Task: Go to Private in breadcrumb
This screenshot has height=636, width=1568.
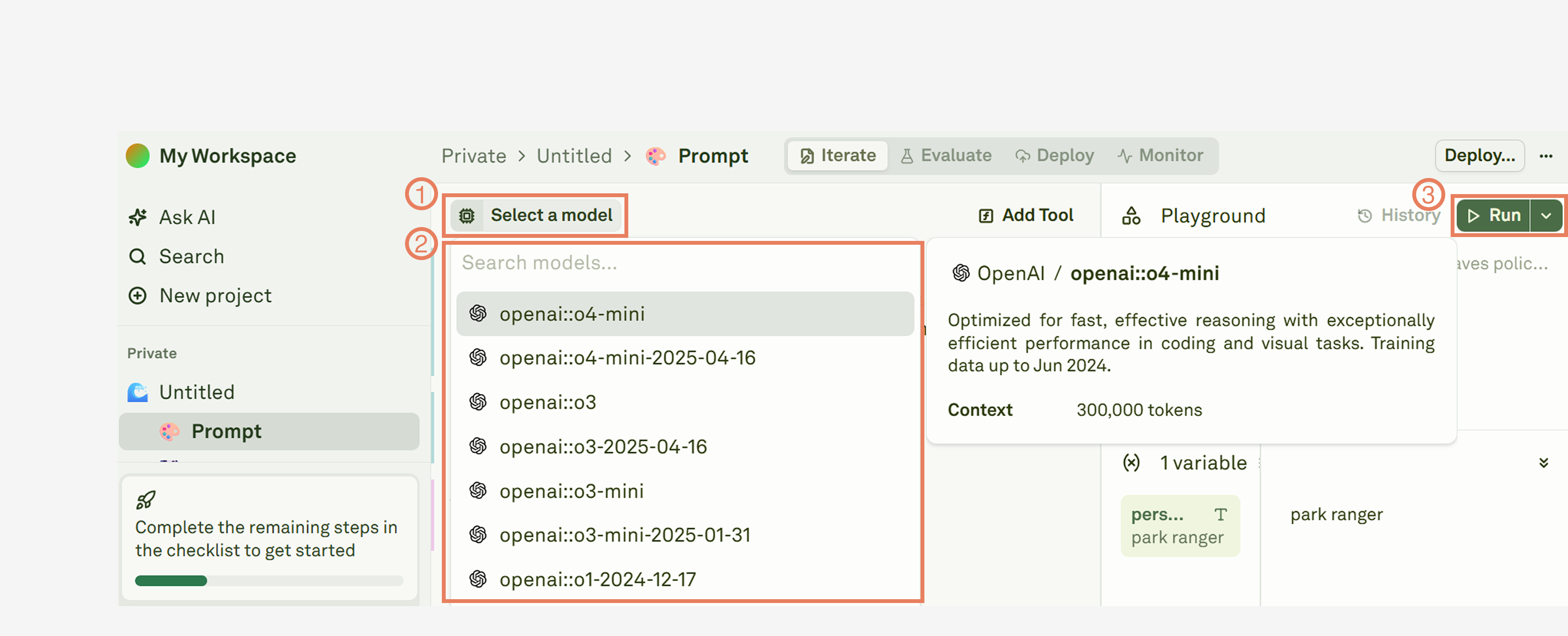Action: click(x=474, y=156)
